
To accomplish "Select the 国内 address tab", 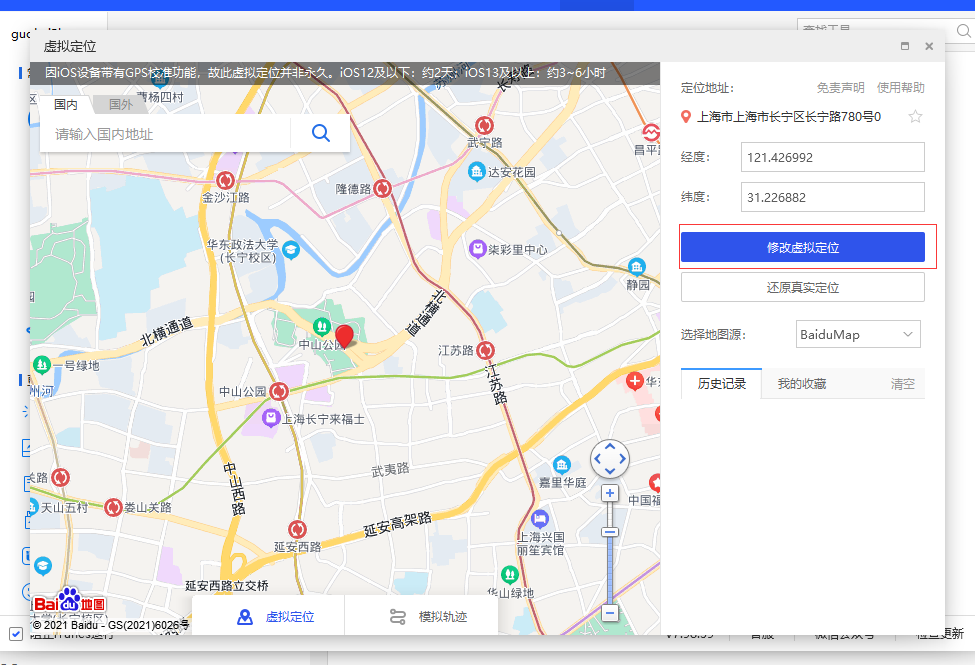I will coord(66,104).
